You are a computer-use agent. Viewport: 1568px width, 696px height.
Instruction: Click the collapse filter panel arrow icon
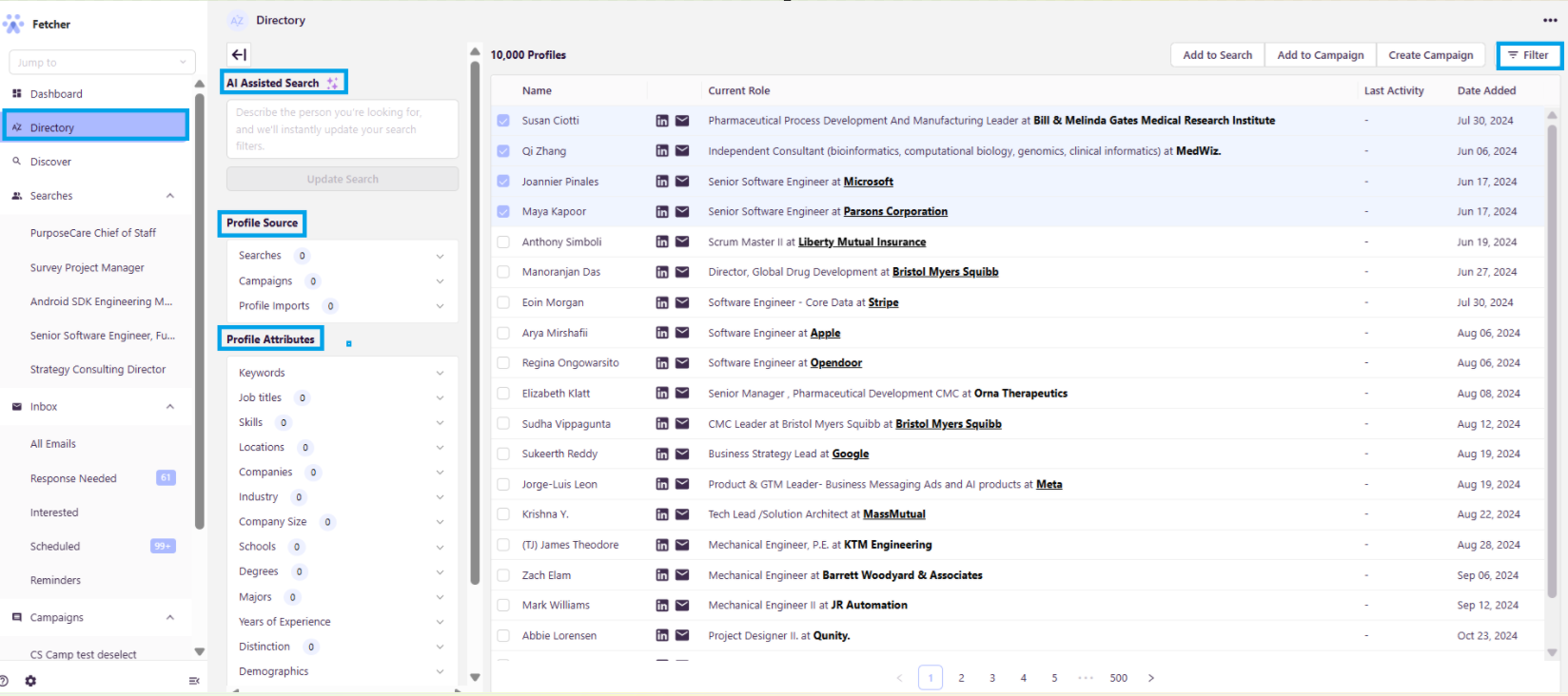[x=239, y=55]
